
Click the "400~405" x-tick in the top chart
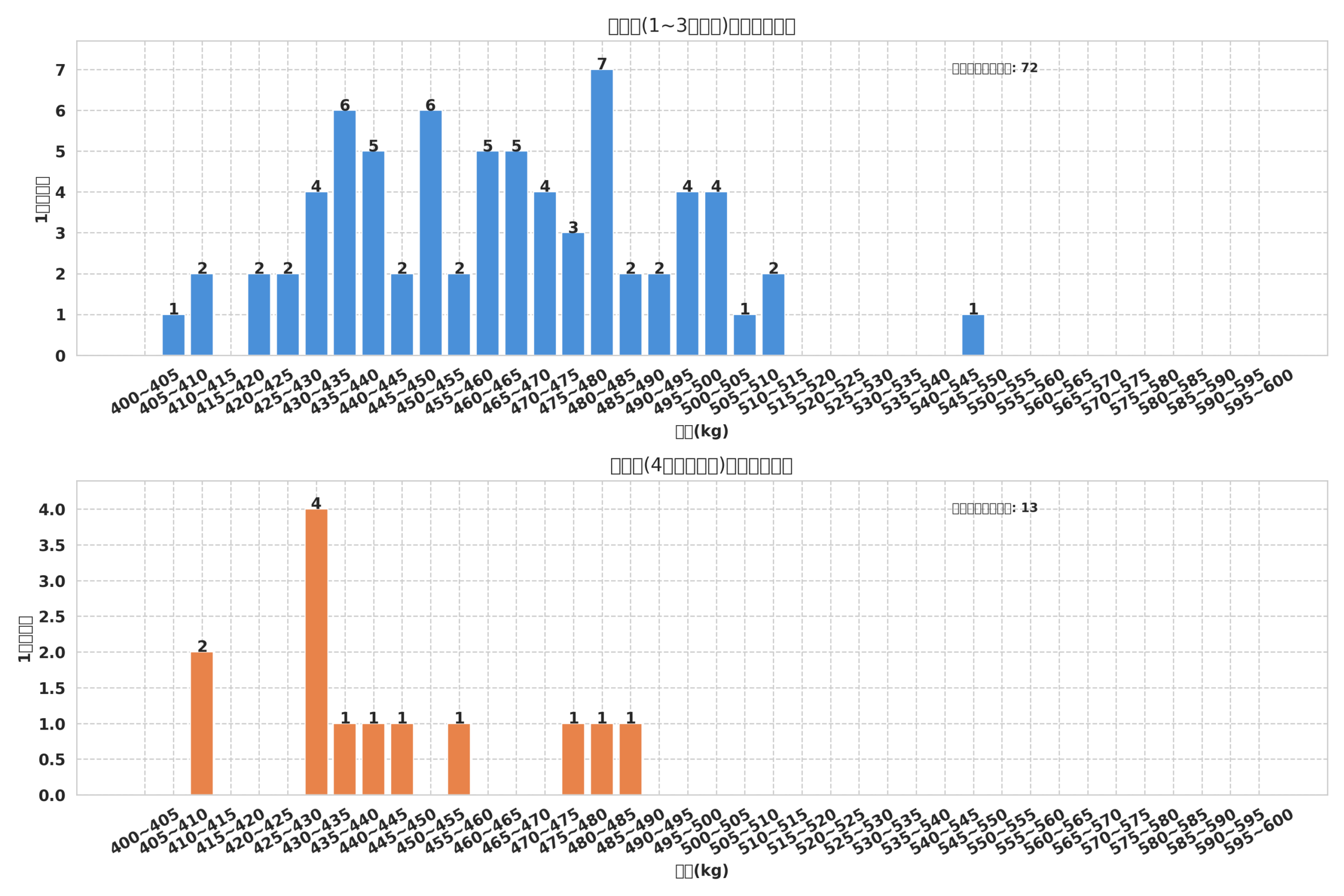click(x=145, y=393)
